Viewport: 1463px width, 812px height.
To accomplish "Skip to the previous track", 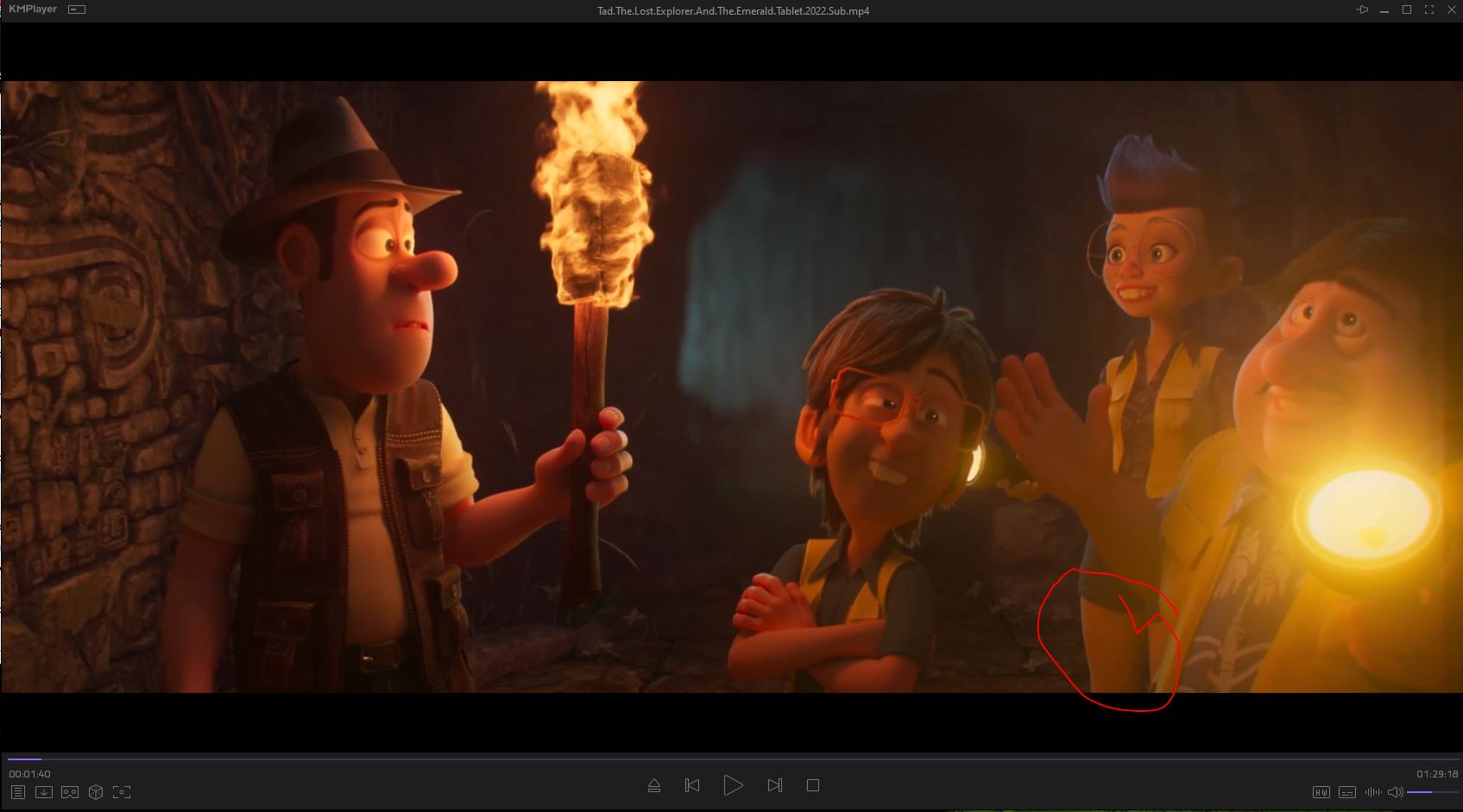I will click(692, 785).
